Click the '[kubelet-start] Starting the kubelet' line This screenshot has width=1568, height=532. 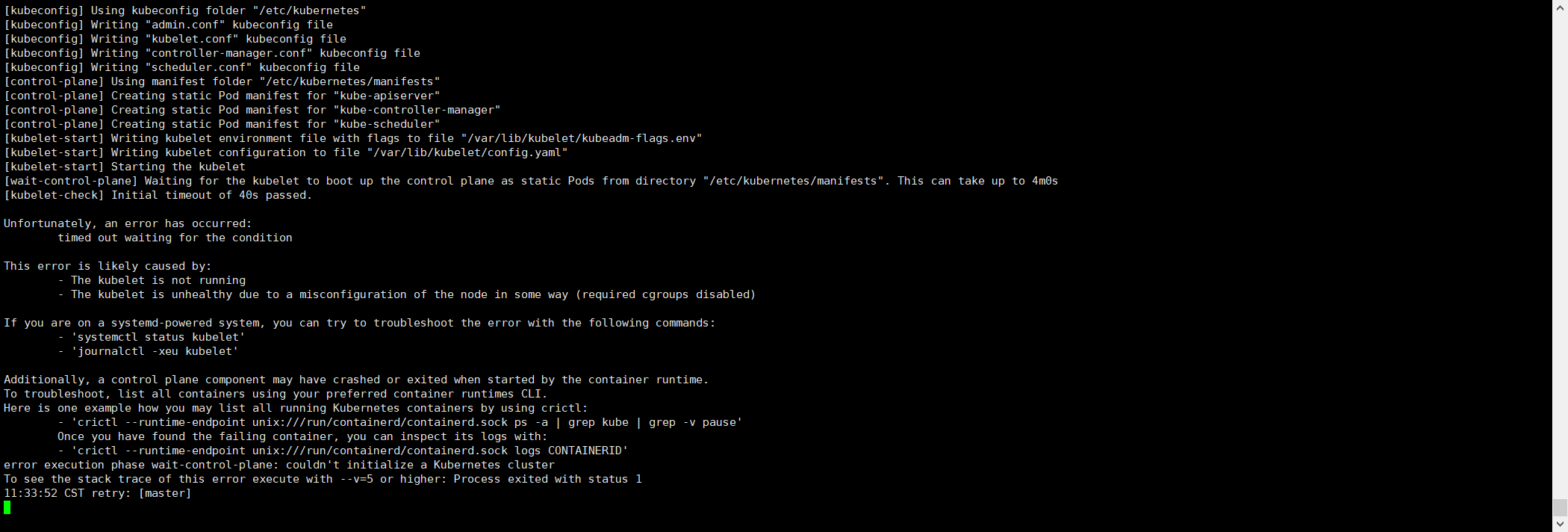coord(125,167)
